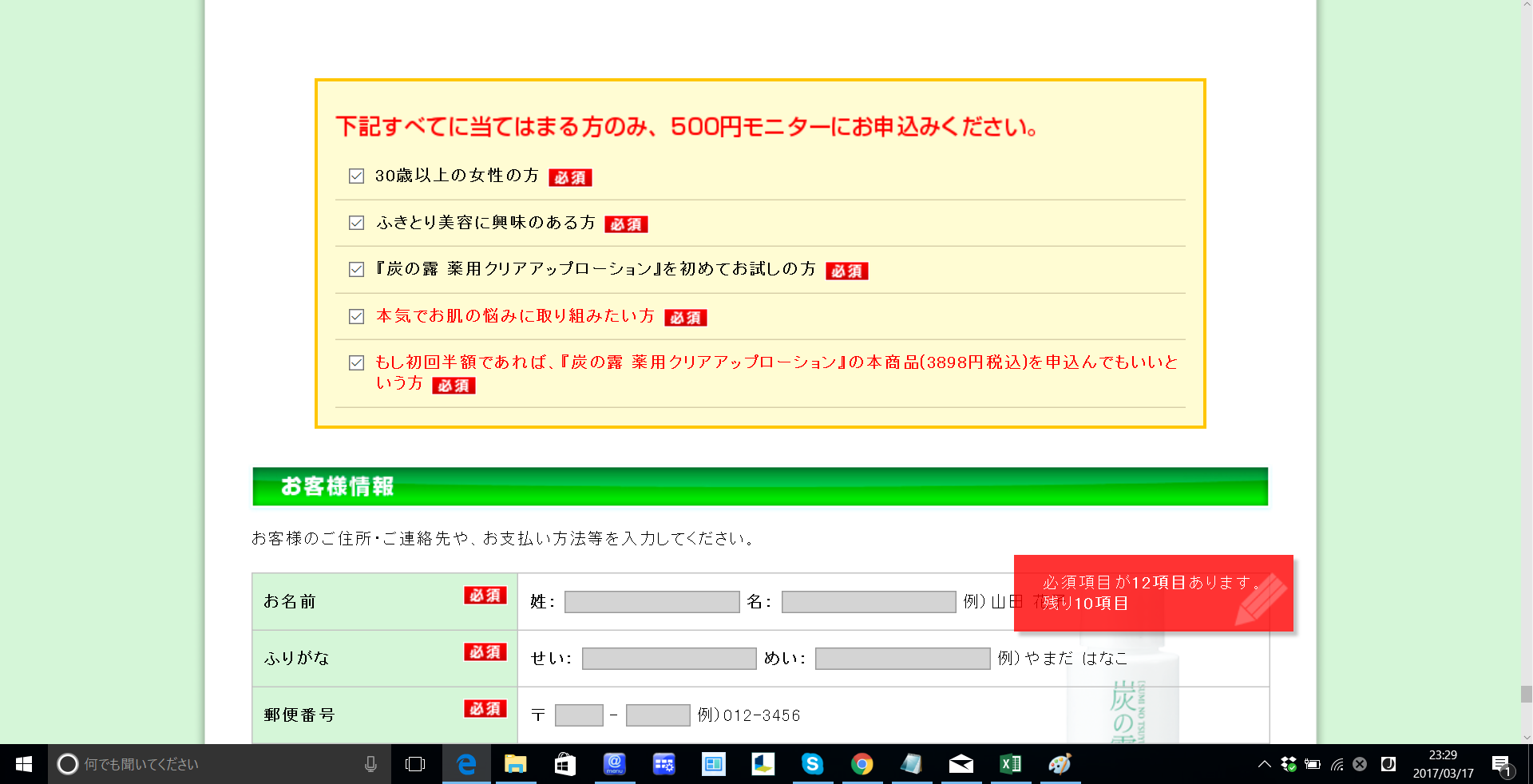Show hidden system tray icons

(1265, 764)
